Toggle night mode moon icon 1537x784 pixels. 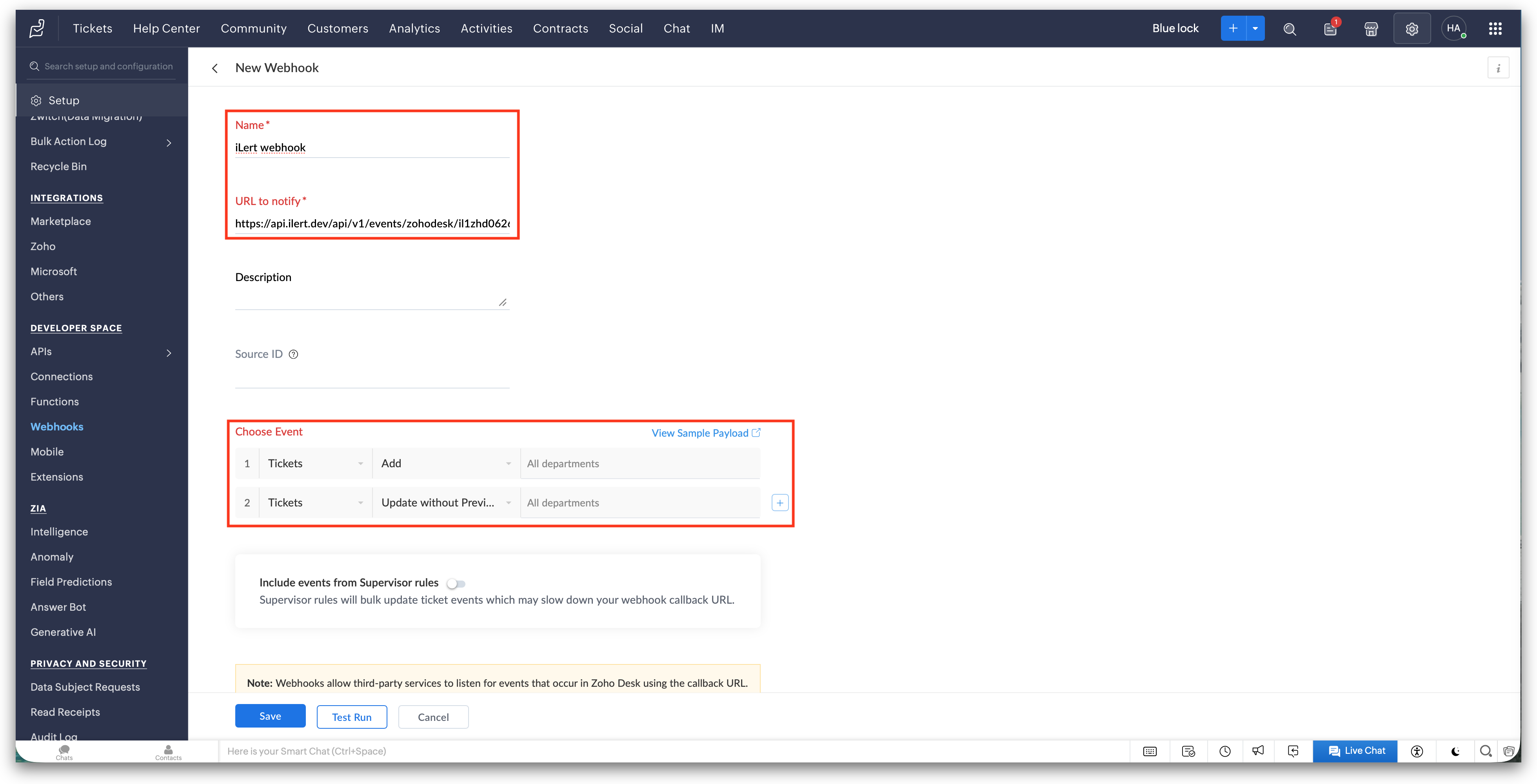click(1456, 751)
